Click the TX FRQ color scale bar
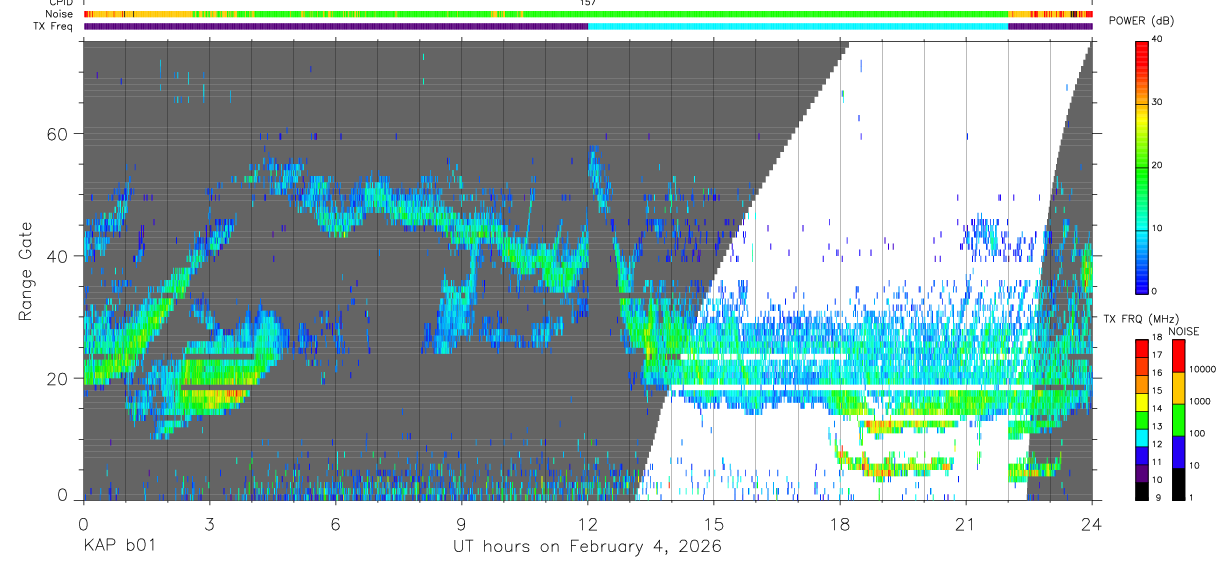 [x=1142, y=418]
